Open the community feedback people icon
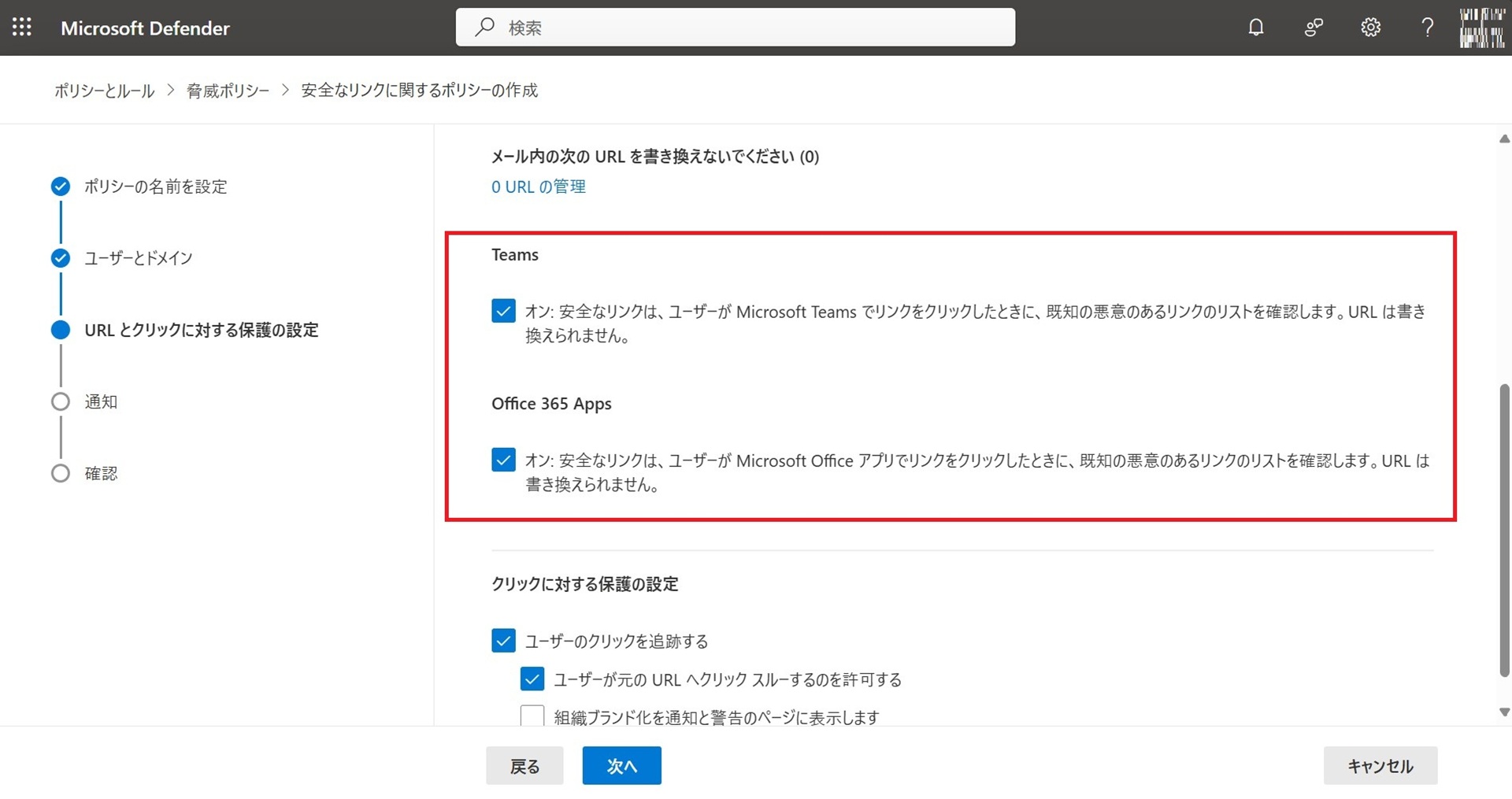This screenshot has height=799, width=1512. [x=1314, y=28]
